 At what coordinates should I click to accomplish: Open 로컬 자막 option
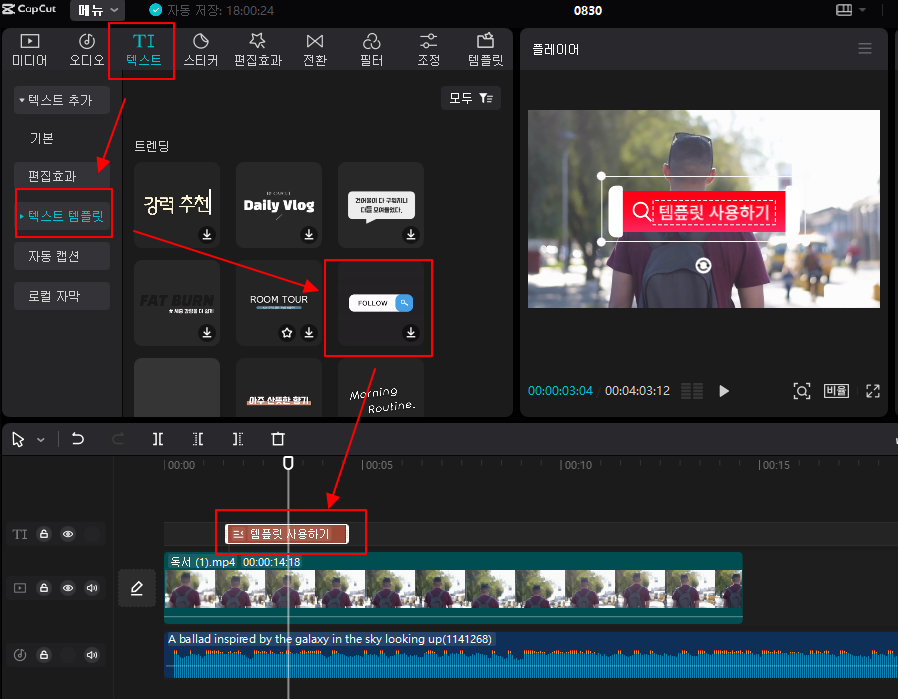[x=61, y=296]
